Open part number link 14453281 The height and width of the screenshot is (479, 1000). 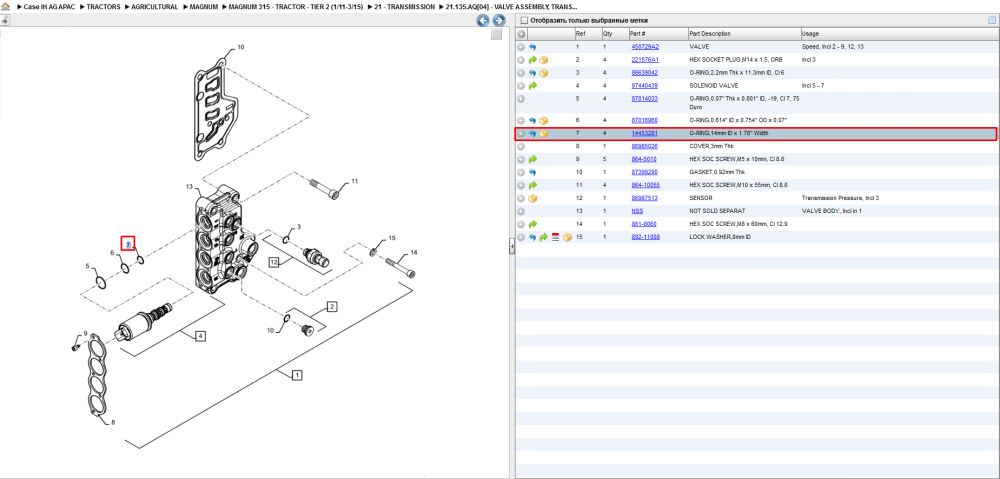click(x=644, y=134)
